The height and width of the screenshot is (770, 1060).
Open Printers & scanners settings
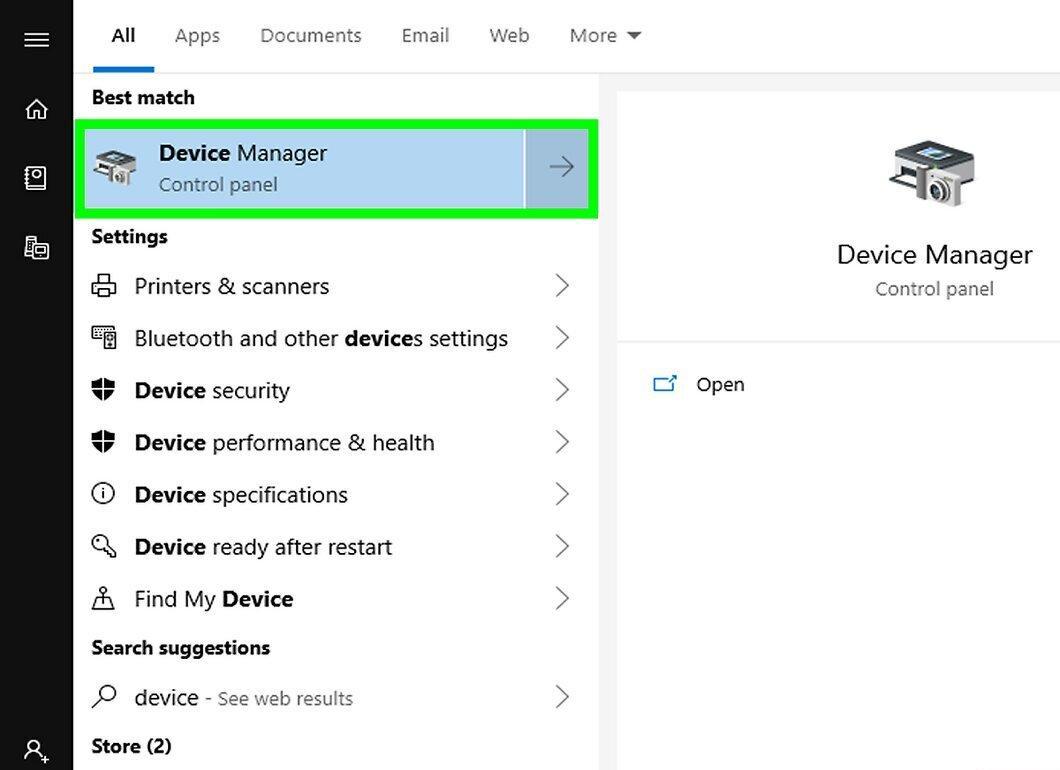tap(336, 286)
